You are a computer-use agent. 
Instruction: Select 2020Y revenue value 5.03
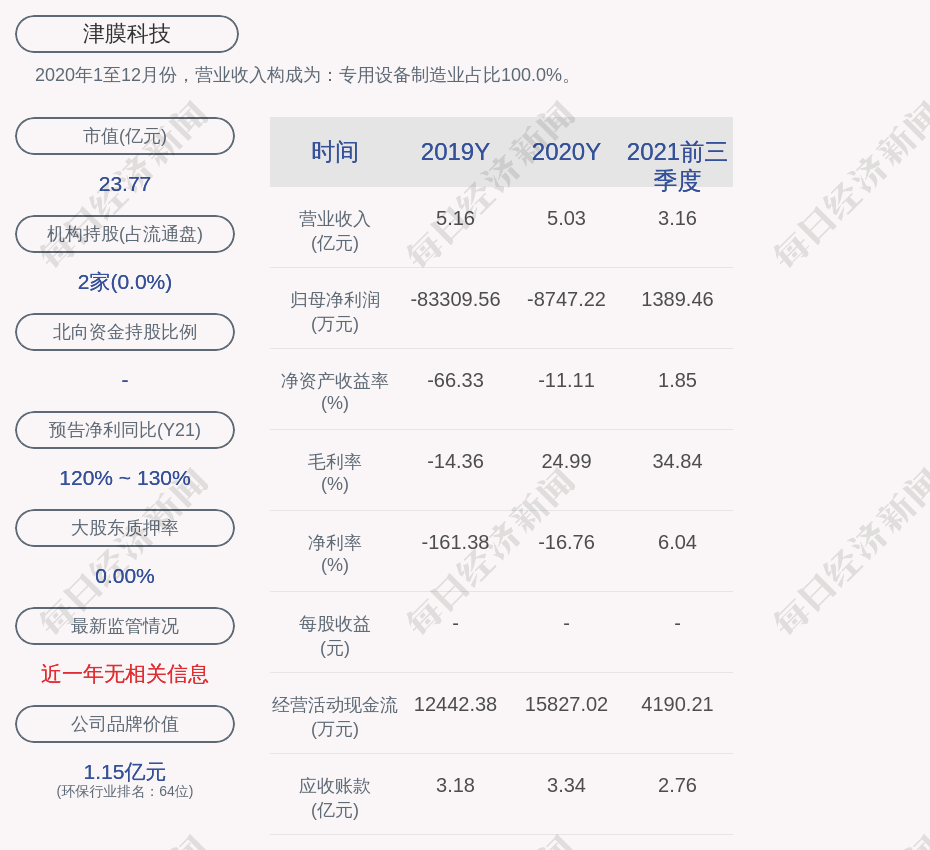(x=566, y=218)
